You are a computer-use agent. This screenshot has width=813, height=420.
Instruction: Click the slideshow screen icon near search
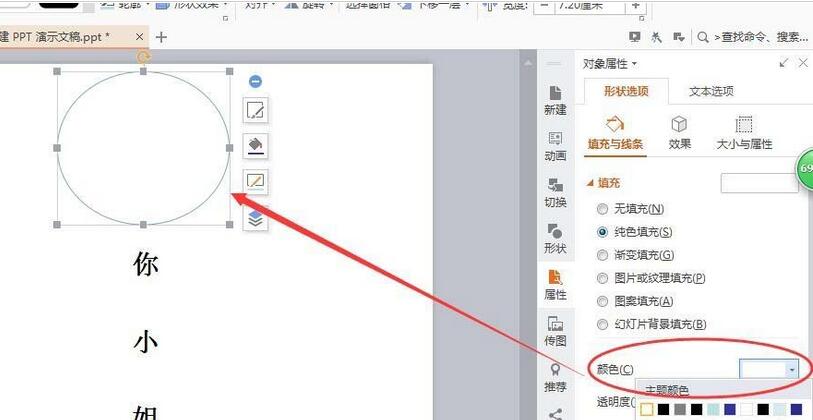point(635,37)
